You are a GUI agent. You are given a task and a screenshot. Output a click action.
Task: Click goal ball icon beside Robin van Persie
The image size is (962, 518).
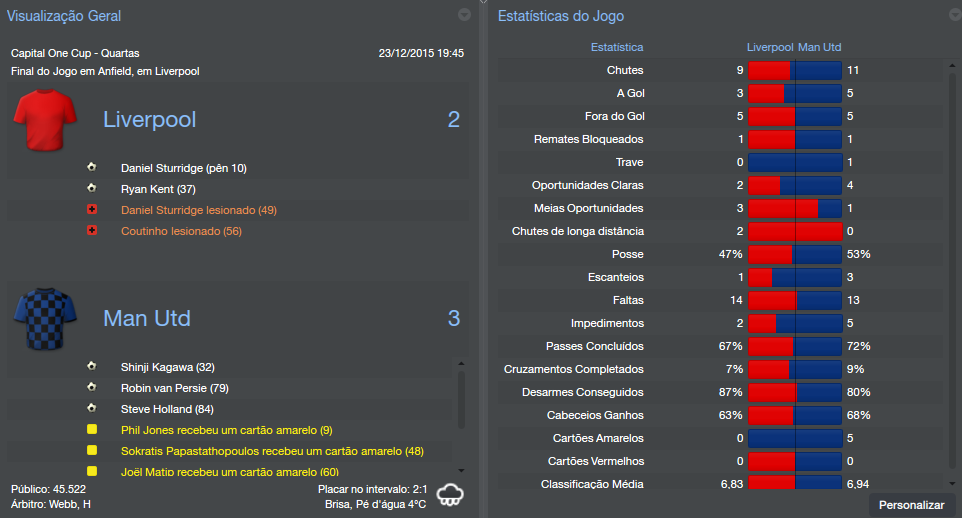tap(92, 388)
